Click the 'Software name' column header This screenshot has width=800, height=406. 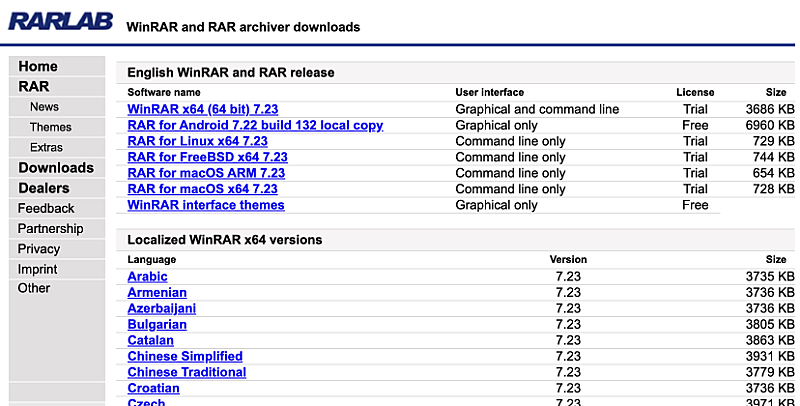164,92
